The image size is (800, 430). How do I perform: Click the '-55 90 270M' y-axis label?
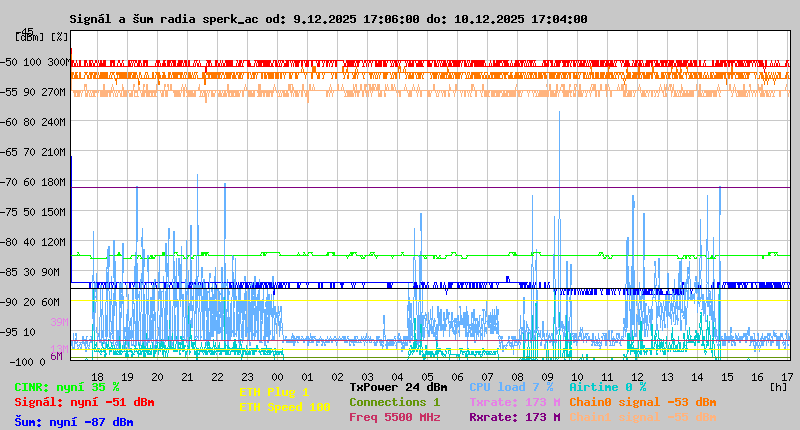pos(33,92)
